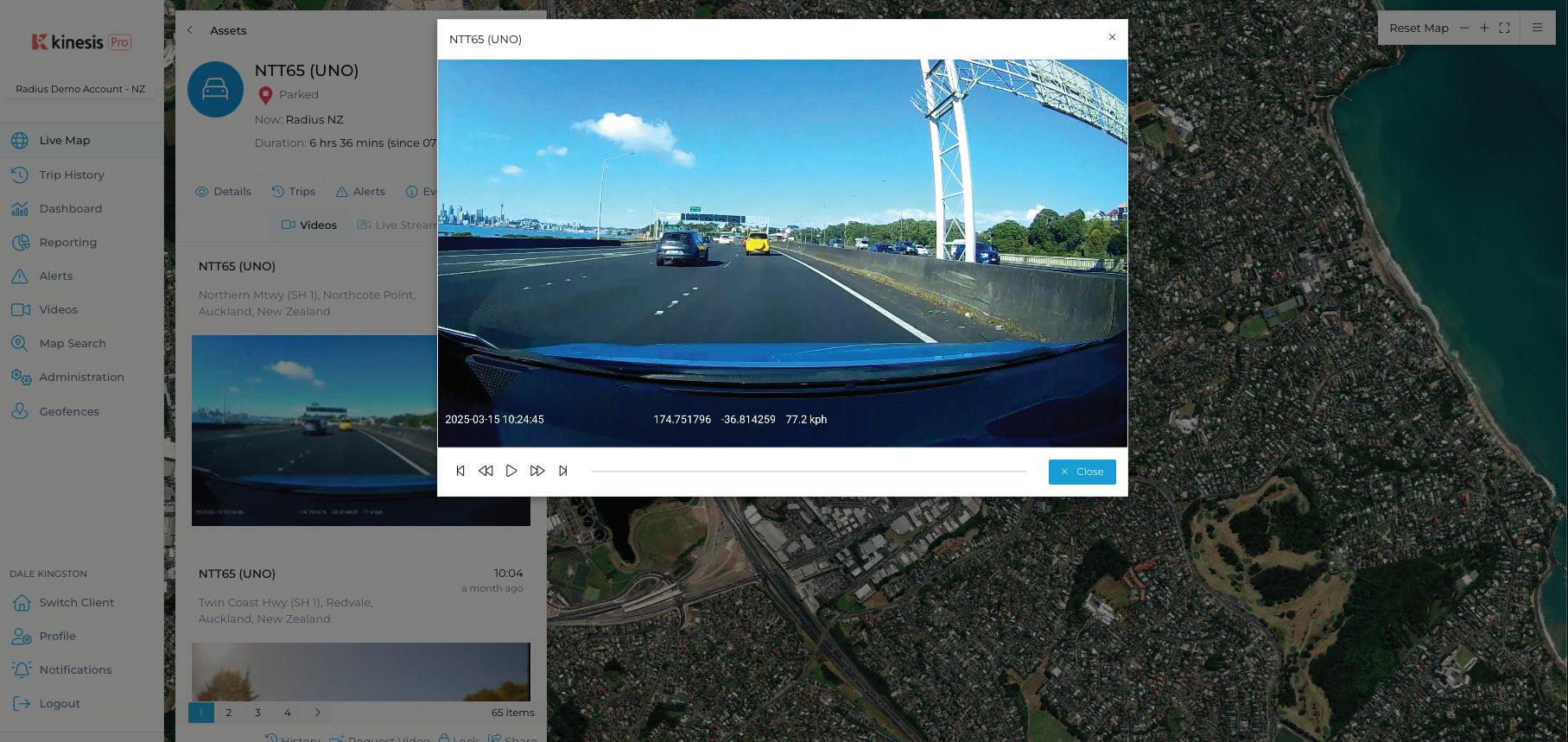1568x742 pixels.
Task: Rewind the dashcam video
Action: (x=486, y=471)
